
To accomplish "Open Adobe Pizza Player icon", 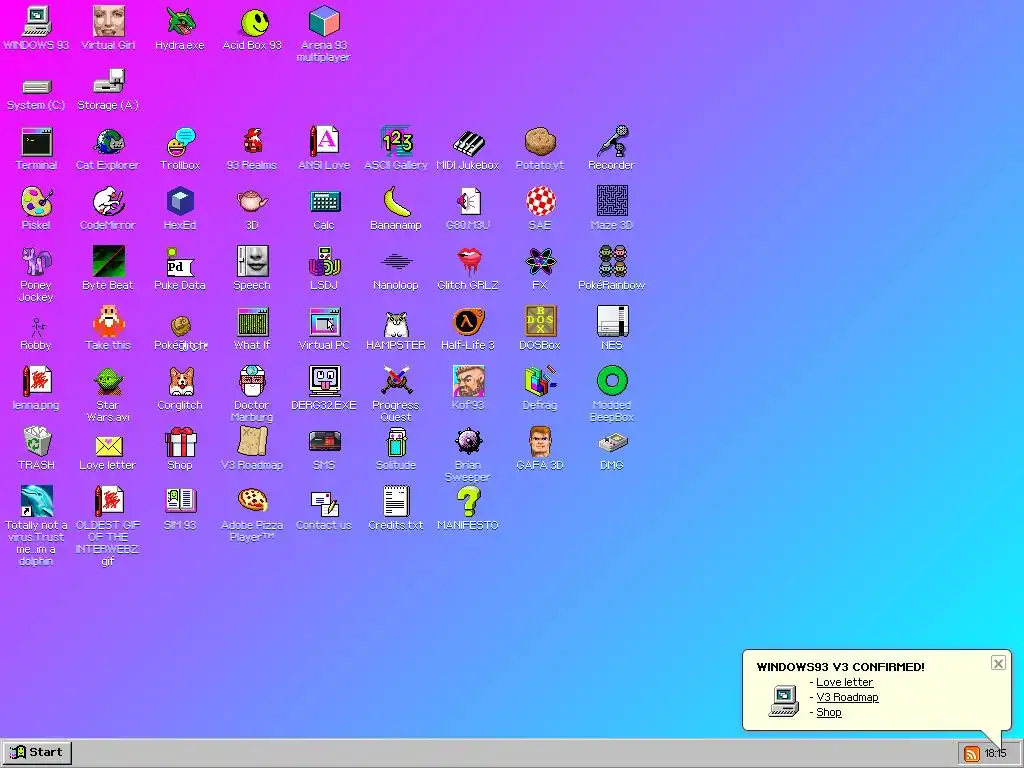I will coord(252,501).
